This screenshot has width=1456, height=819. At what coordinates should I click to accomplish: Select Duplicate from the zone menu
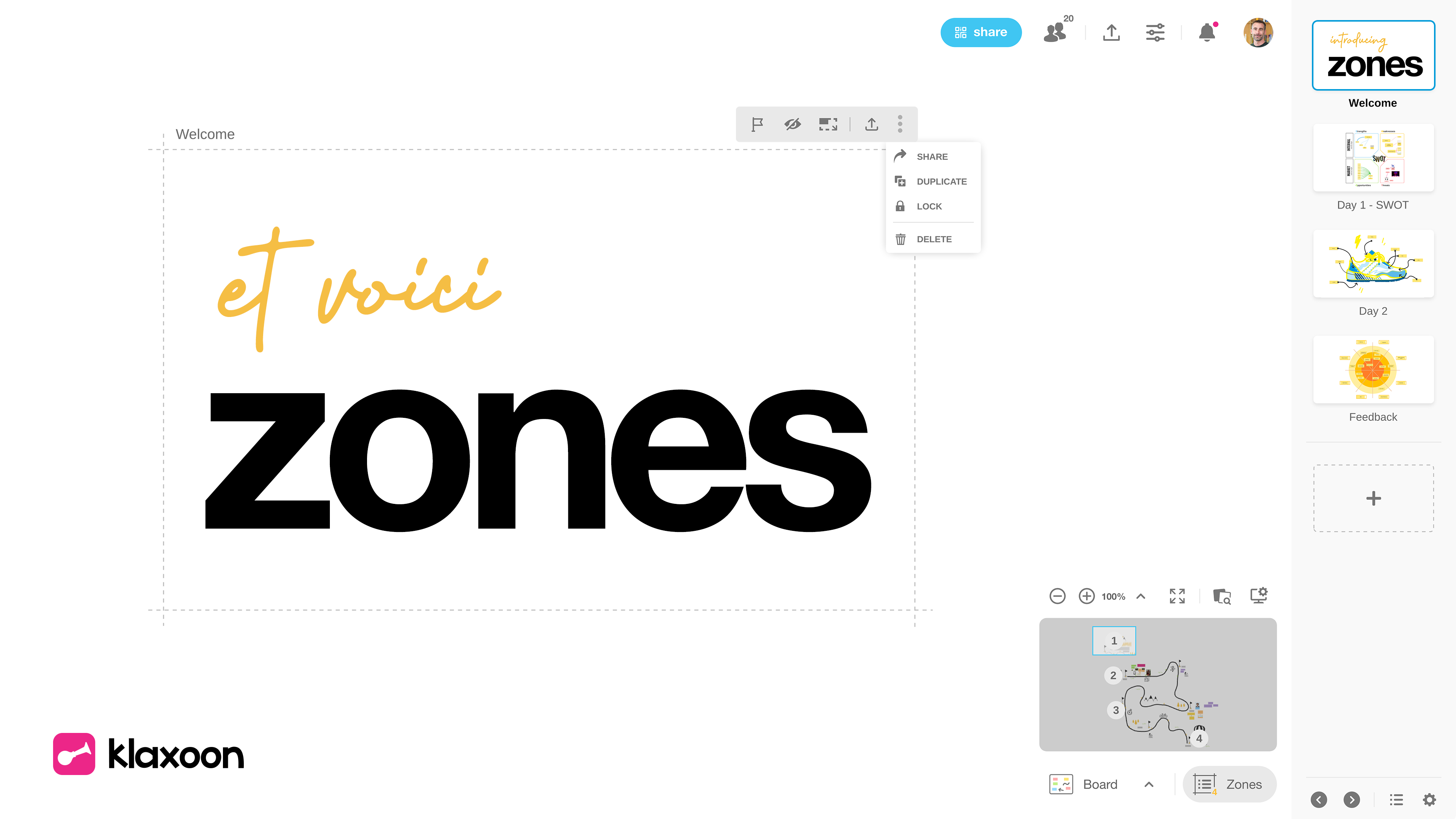point(941,182)
